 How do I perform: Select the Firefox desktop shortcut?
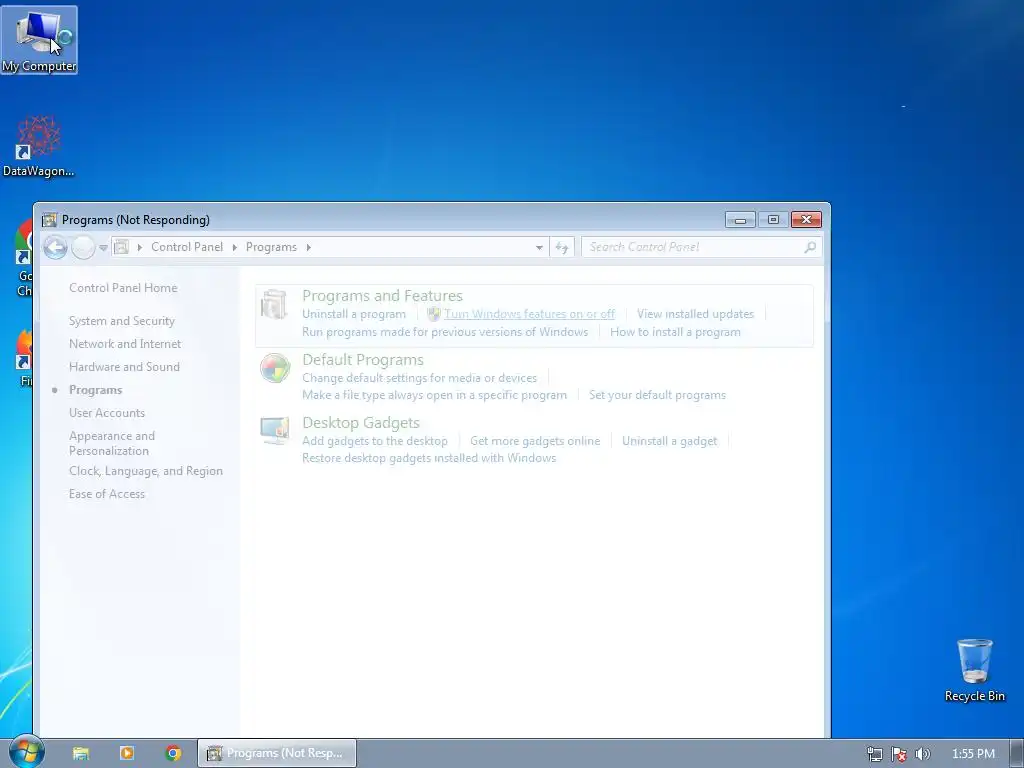tap(25, 359)
